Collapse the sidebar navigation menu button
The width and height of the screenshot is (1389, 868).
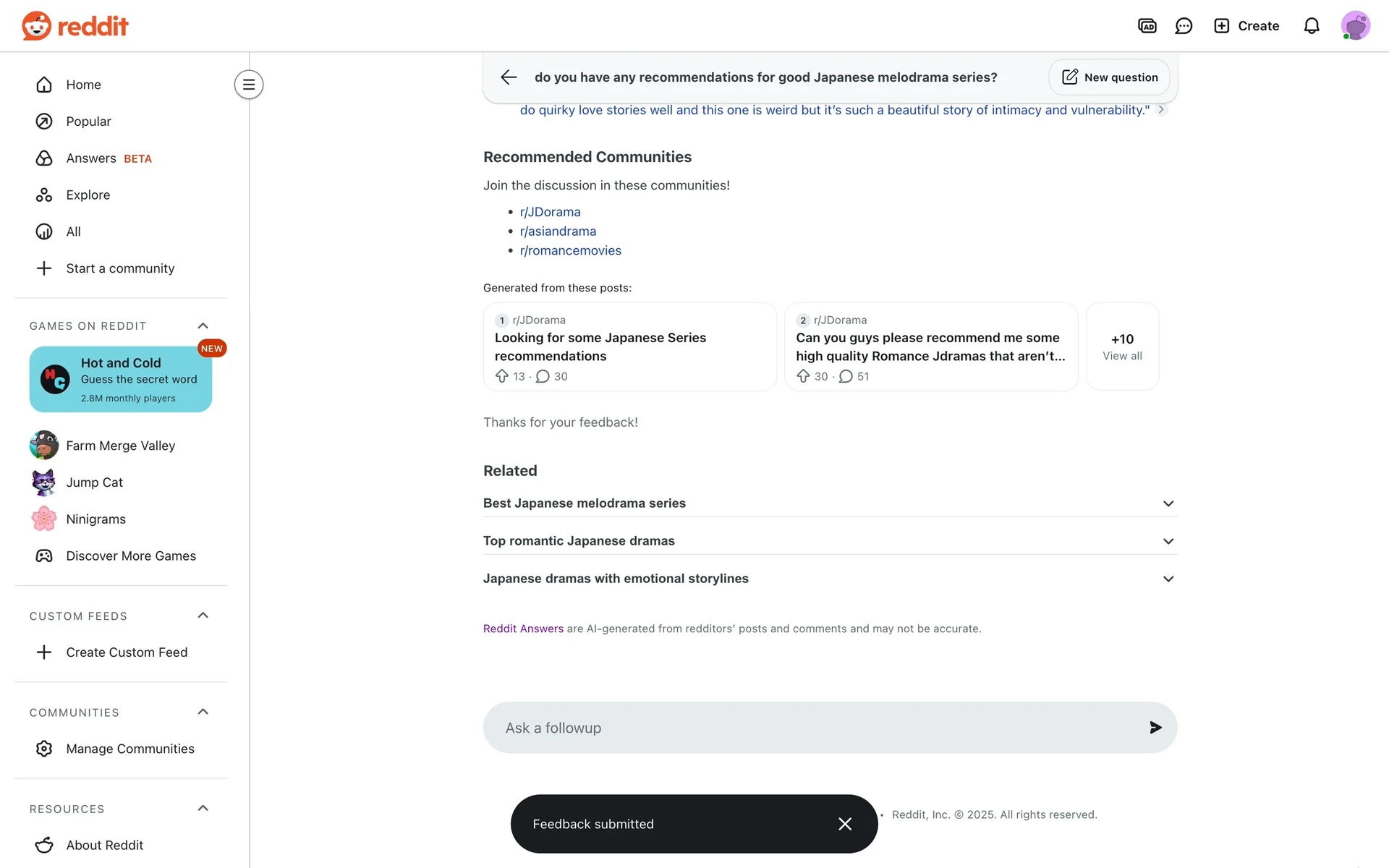coord(249,85)
